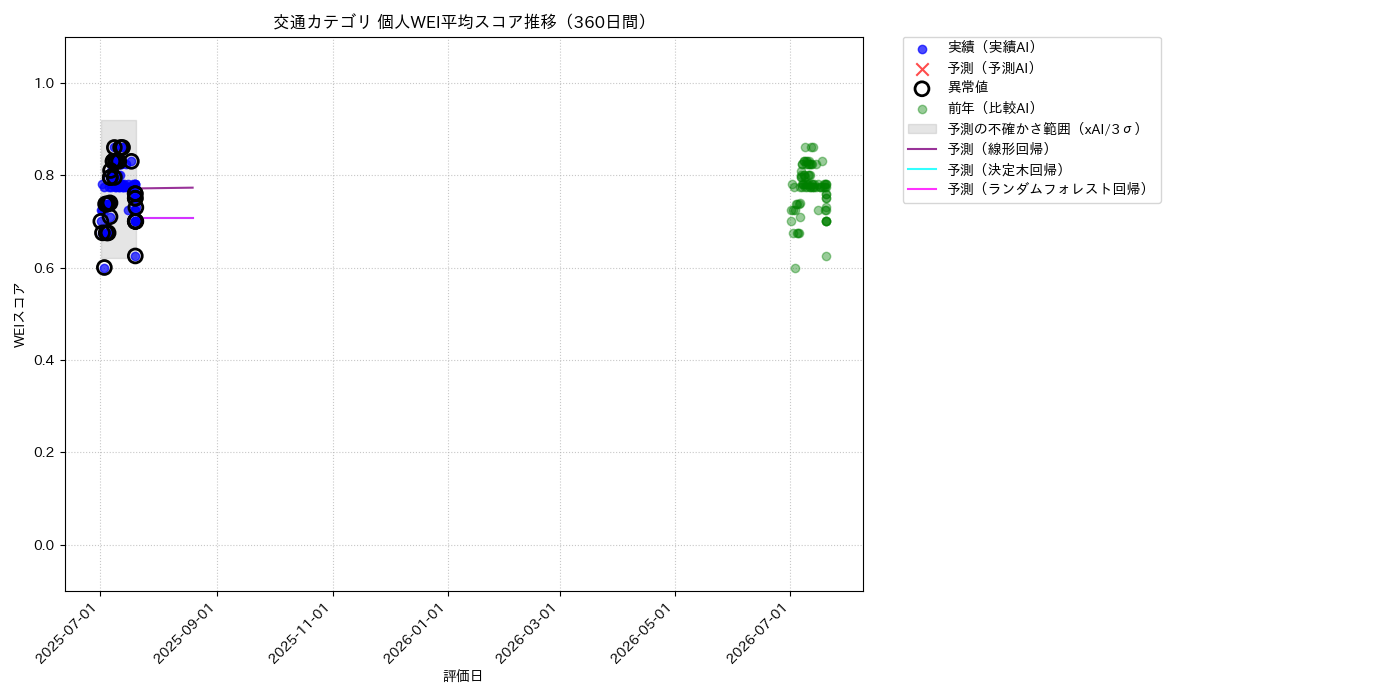Image resolution: width=1400 pixels, height=700 pixels.
Task: Click the x-axis label 評価日
Action: click(463, 677)
